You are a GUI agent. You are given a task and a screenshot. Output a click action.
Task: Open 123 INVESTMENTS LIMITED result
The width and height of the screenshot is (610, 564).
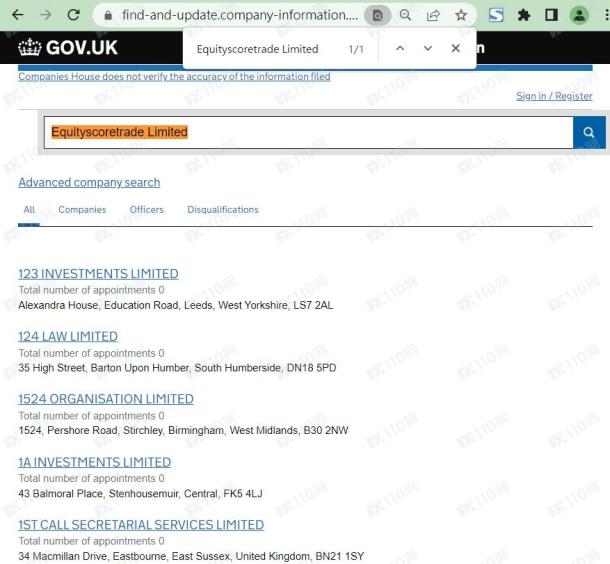(98, 274)
